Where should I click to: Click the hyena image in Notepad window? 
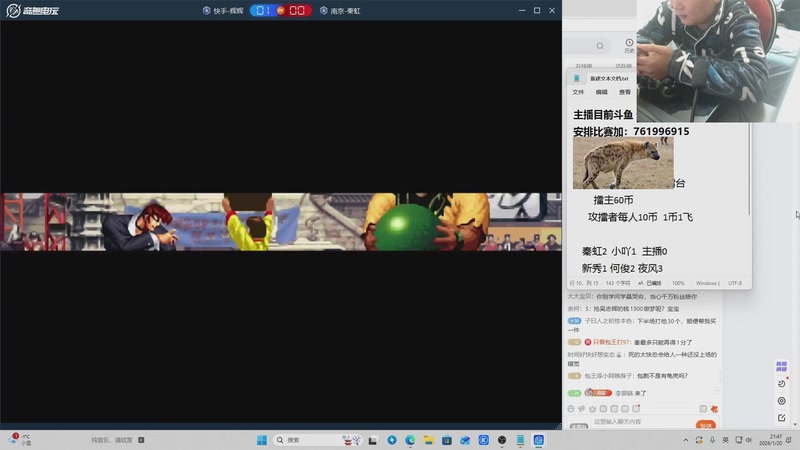click(623, 163)
